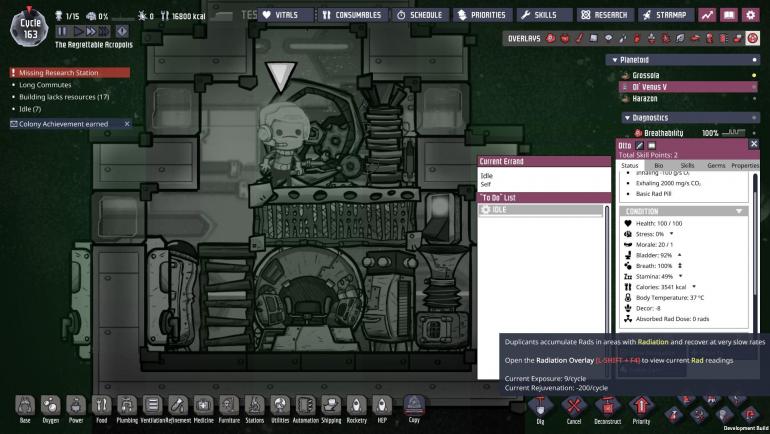
Task: Switch to the Bio tab
Action: pyautogui.click(x=659, y=165)
